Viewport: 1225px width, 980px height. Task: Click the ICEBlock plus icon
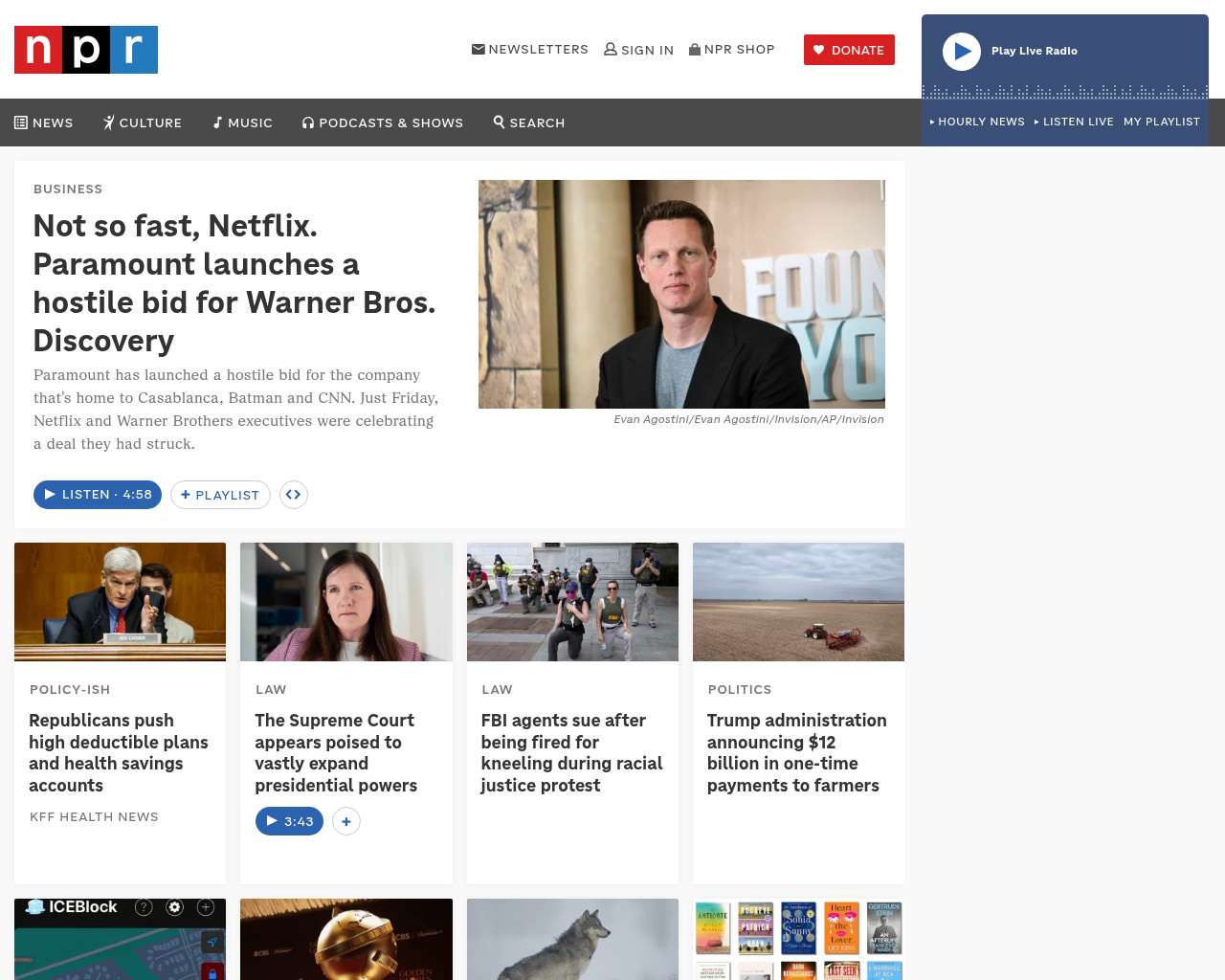pos(205,907)
